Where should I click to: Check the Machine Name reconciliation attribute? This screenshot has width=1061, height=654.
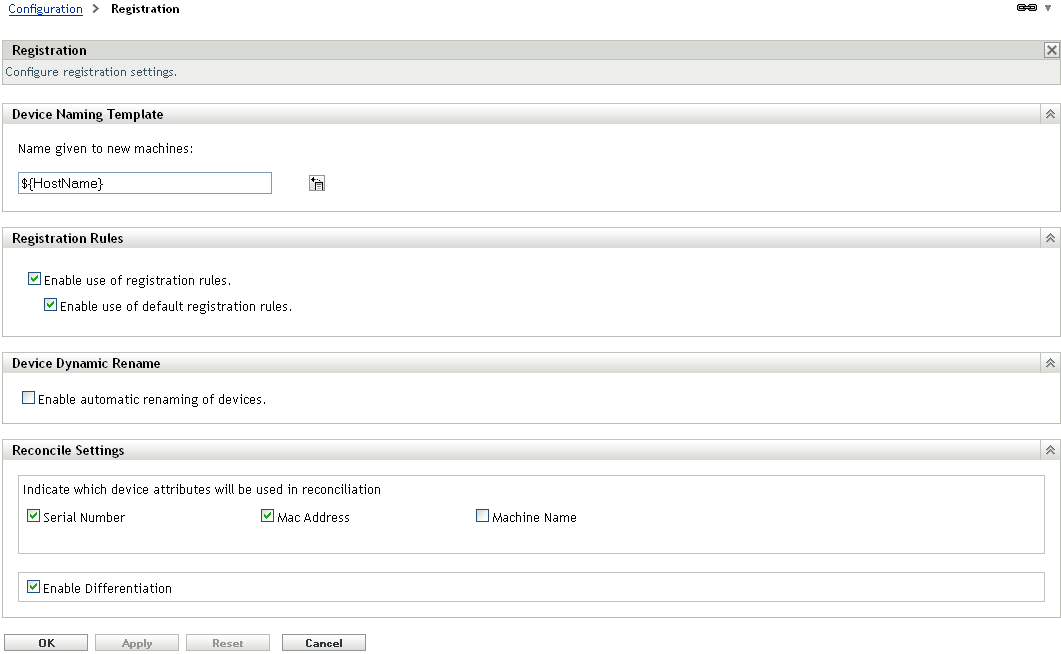[x=482, y=514]
